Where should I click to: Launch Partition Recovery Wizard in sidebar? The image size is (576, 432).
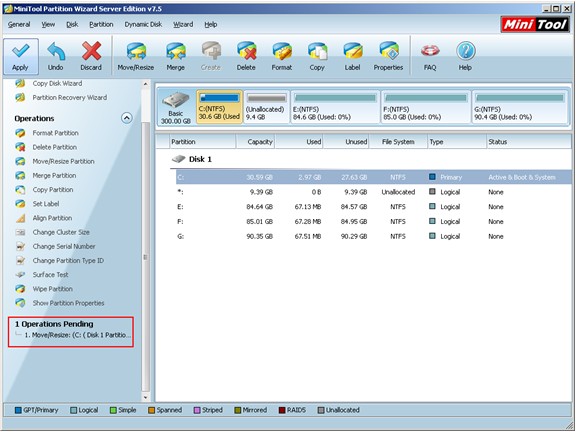pos(61,98)
